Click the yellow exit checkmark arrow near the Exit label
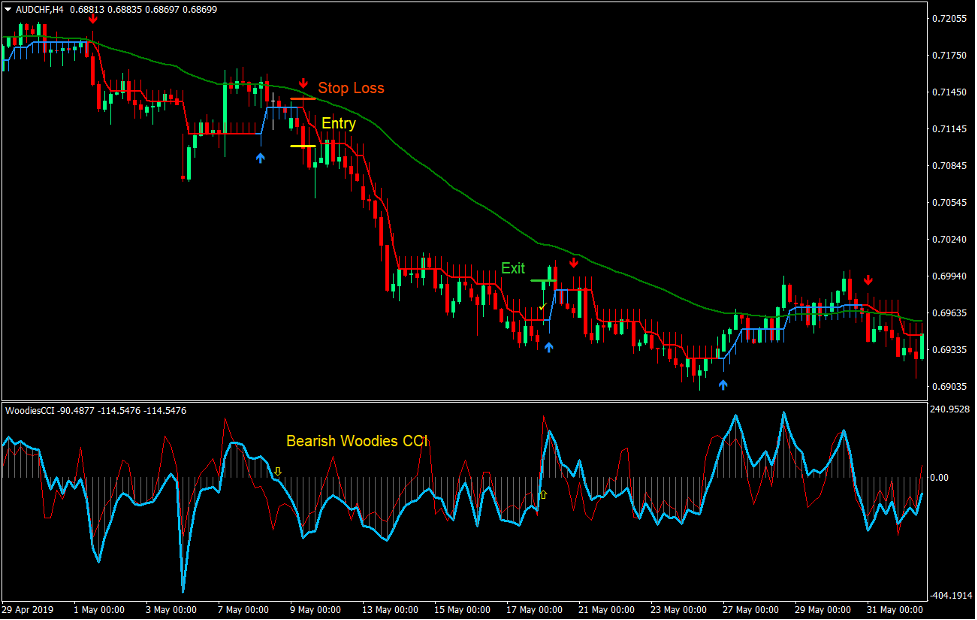 point(541,306)
